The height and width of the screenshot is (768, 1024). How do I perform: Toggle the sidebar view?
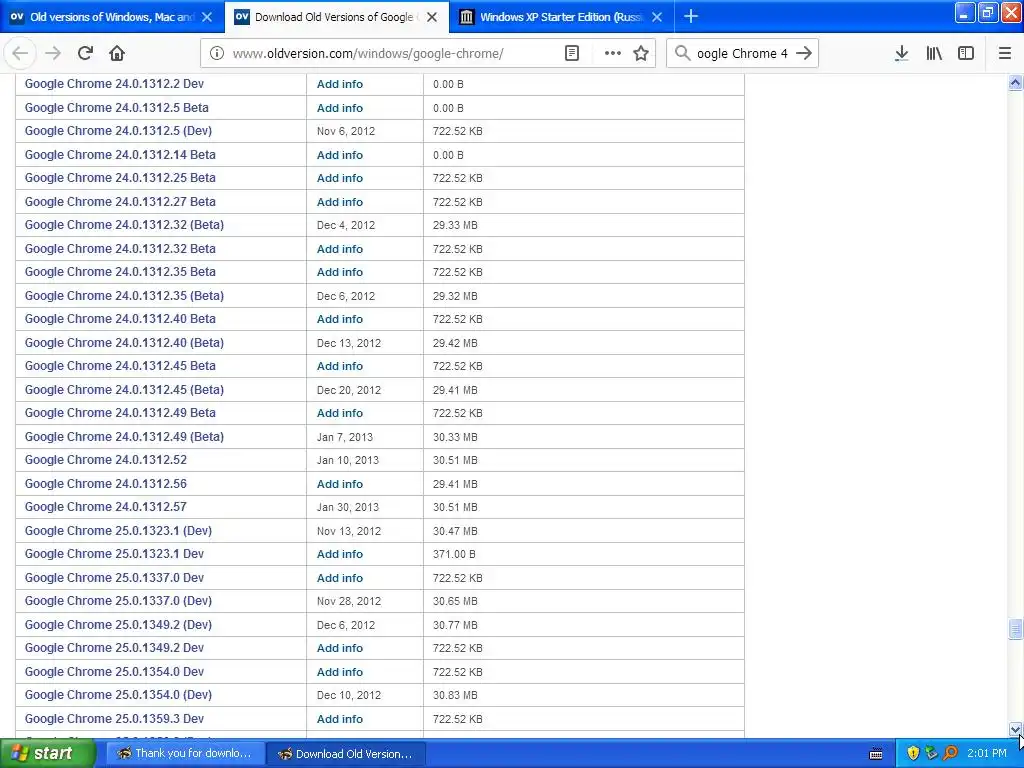coord(966,54)
